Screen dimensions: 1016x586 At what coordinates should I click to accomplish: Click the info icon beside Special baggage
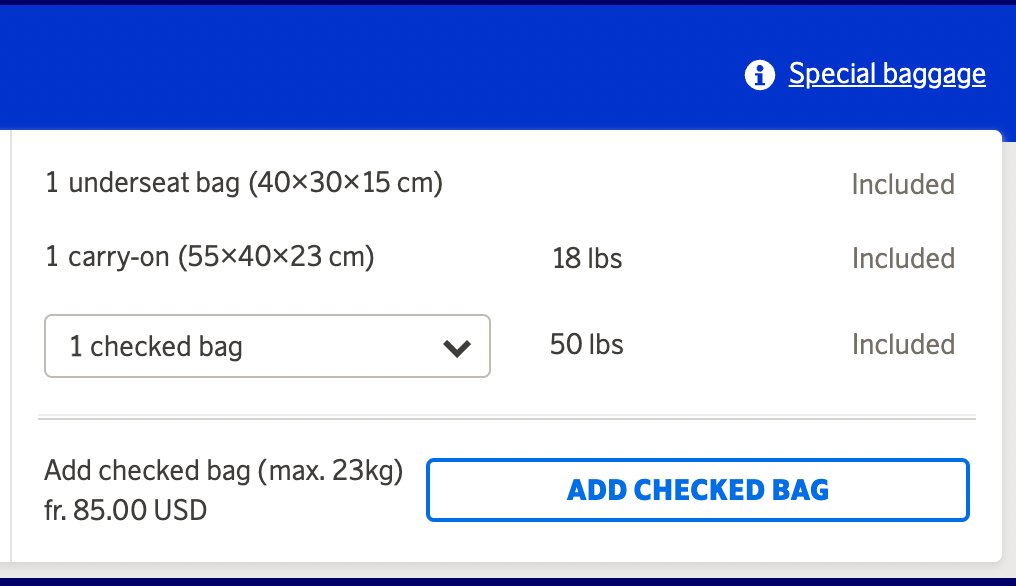pyautogui.click(x=760, y=74)
